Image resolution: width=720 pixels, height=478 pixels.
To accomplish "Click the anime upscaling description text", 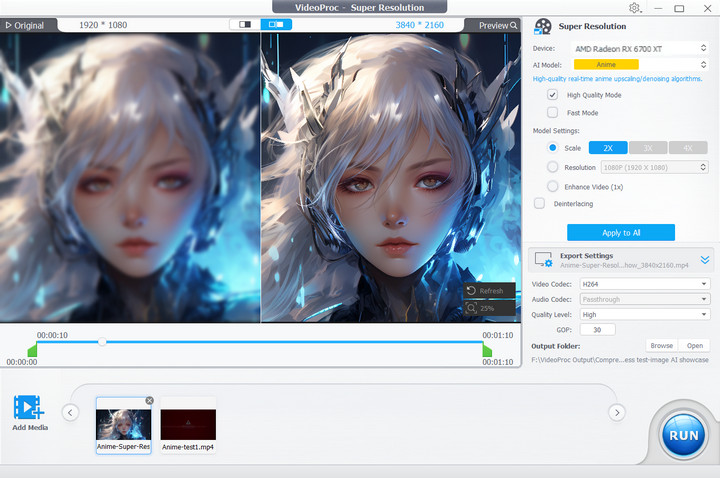I will (617, 79).
